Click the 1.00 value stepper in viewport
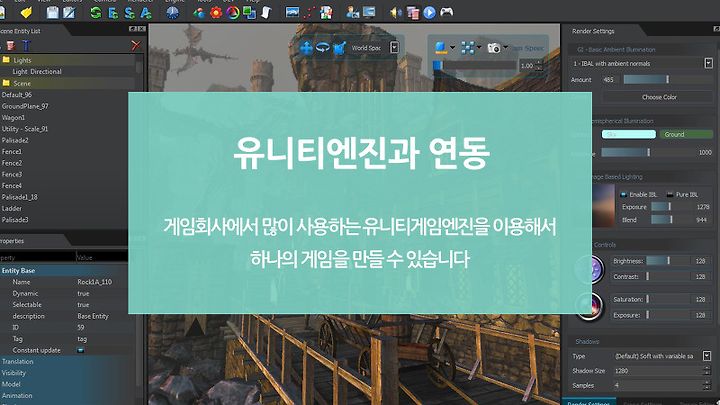The image size is (720, 405). pos(539,66)
